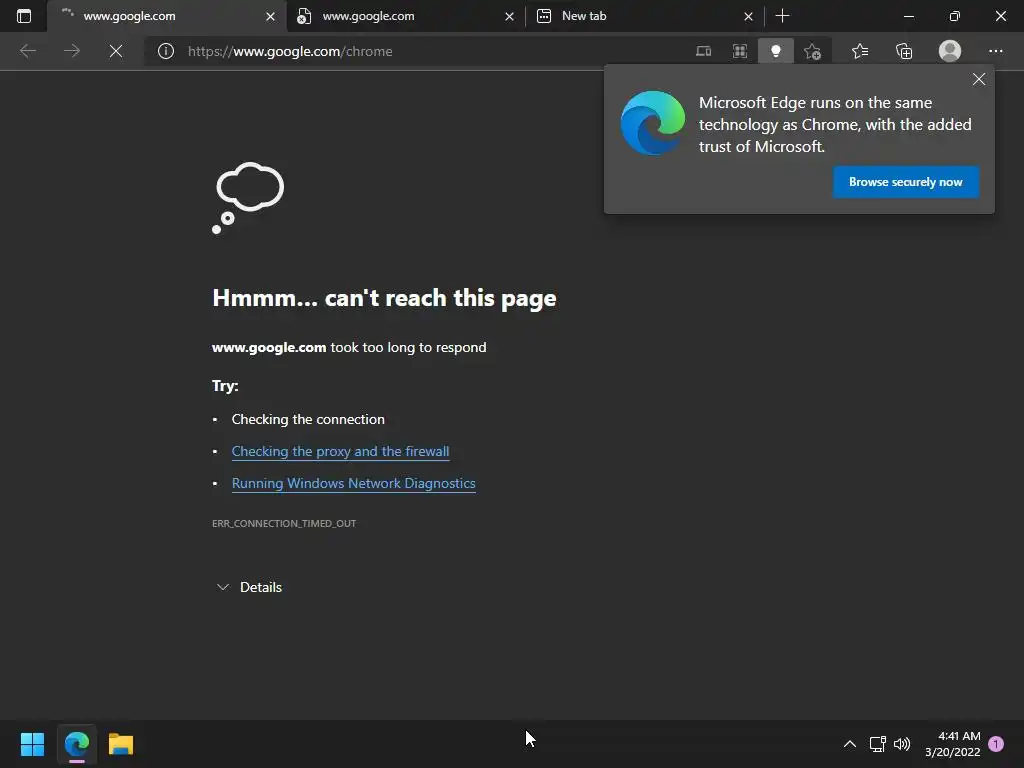1024x768 pixels.
Task: Open Settings and more menu
Action: point(995,51)
